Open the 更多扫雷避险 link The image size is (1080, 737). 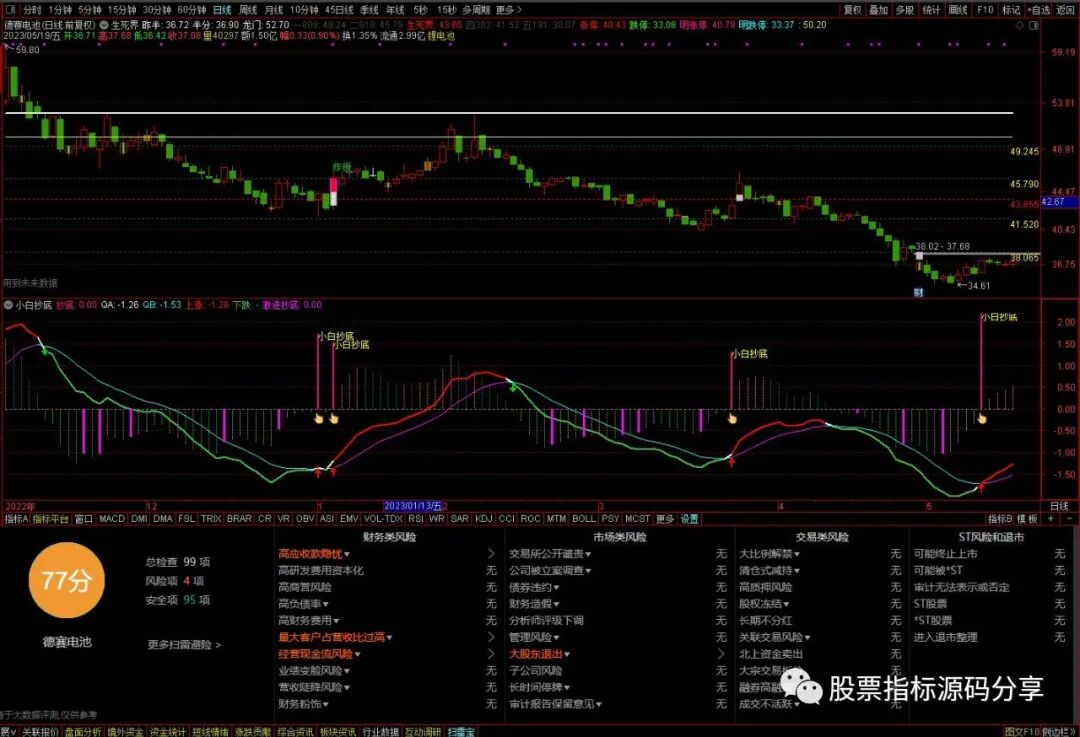click(184, 645)
